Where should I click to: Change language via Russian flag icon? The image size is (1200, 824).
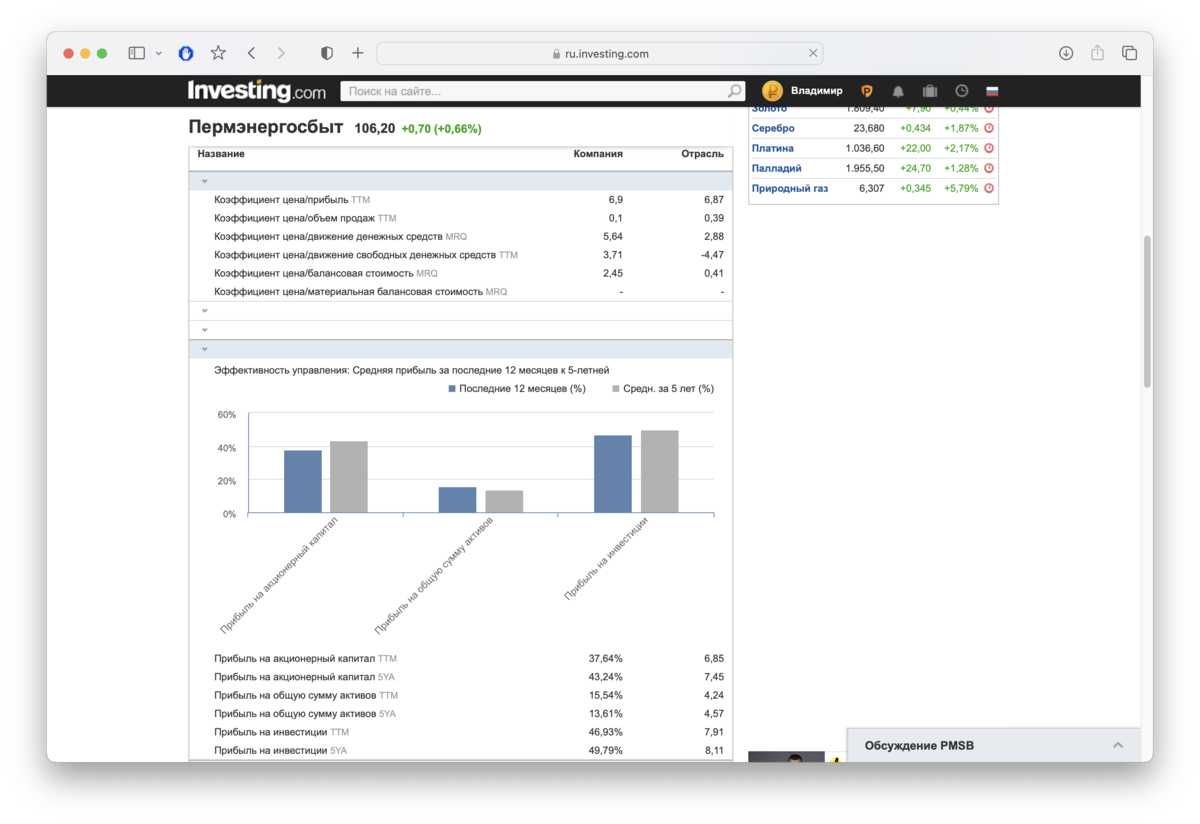[992, 91]
